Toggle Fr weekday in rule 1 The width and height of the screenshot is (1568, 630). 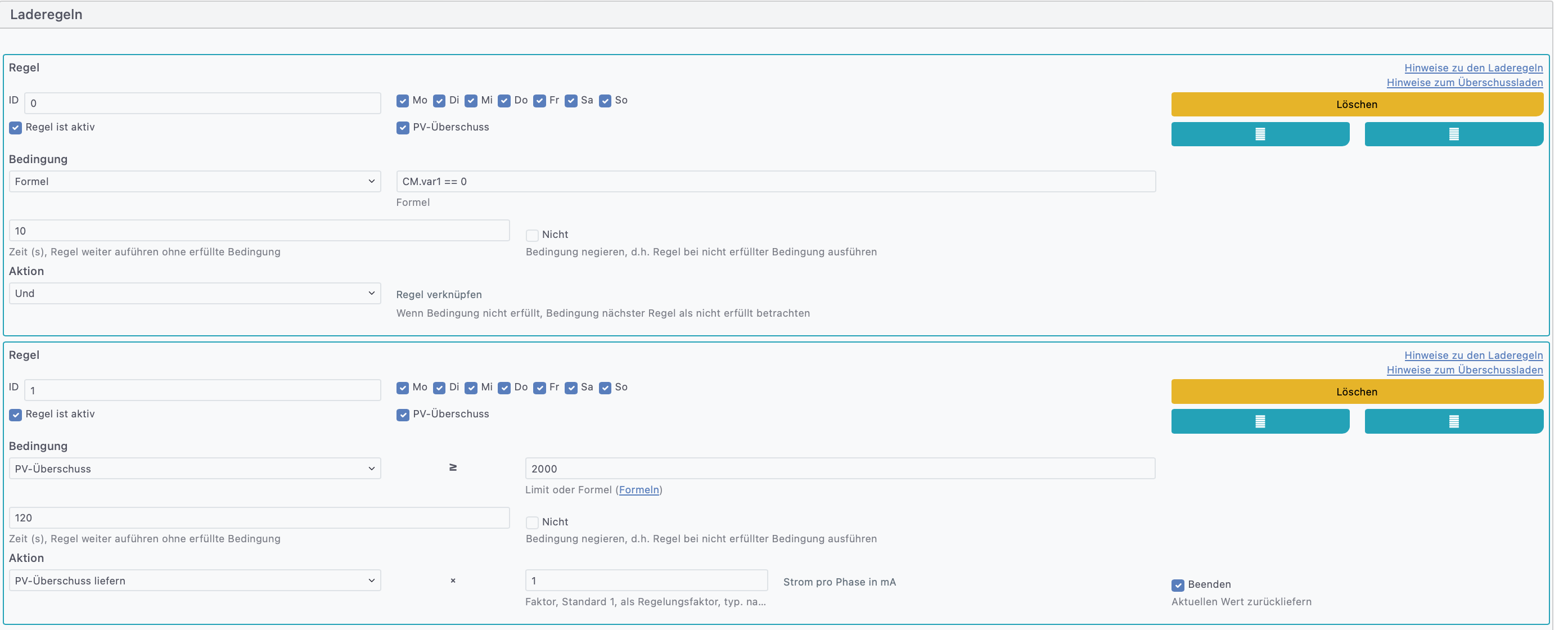point(539,388)
